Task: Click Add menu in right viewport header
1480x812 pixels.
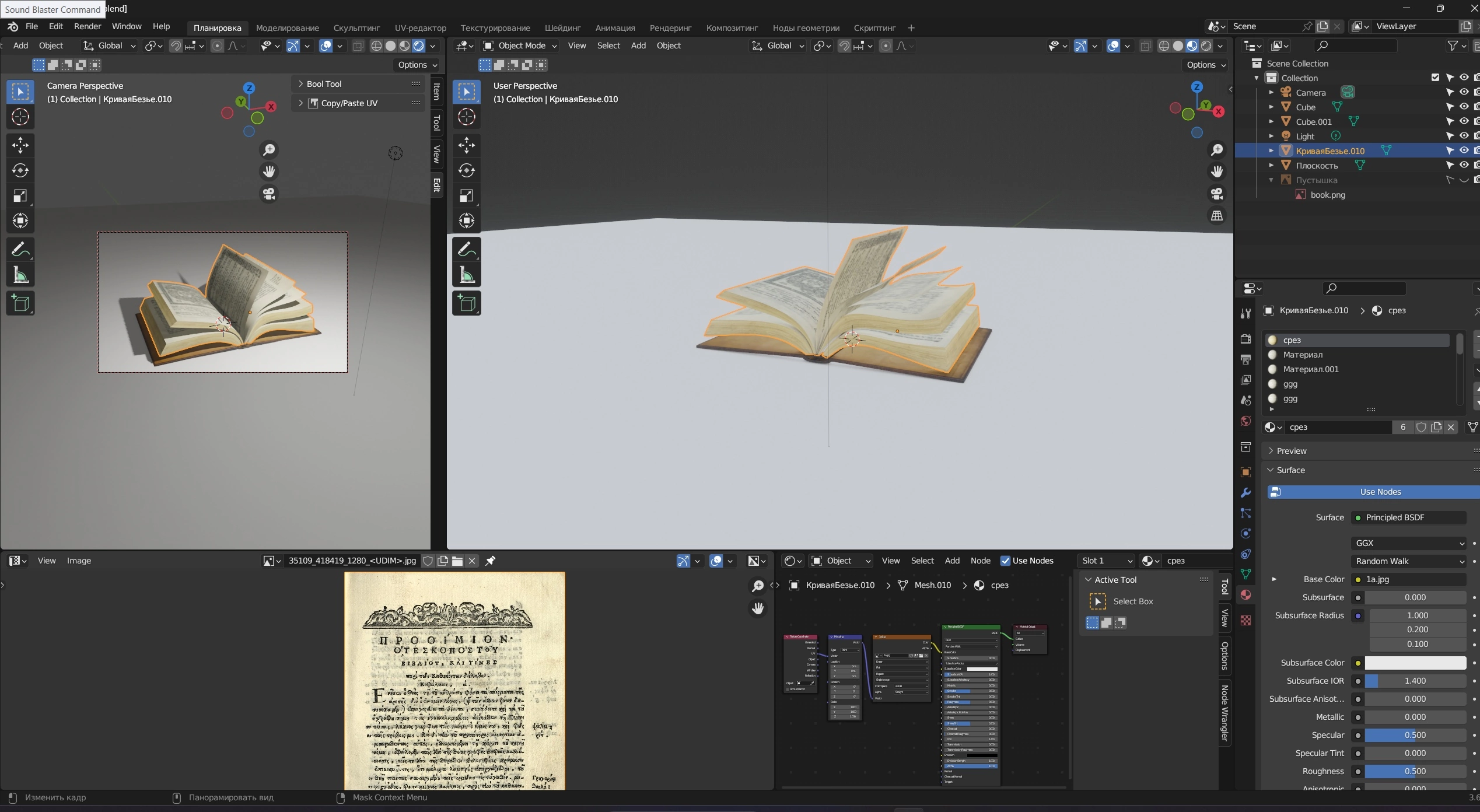Action: (638, 45)
